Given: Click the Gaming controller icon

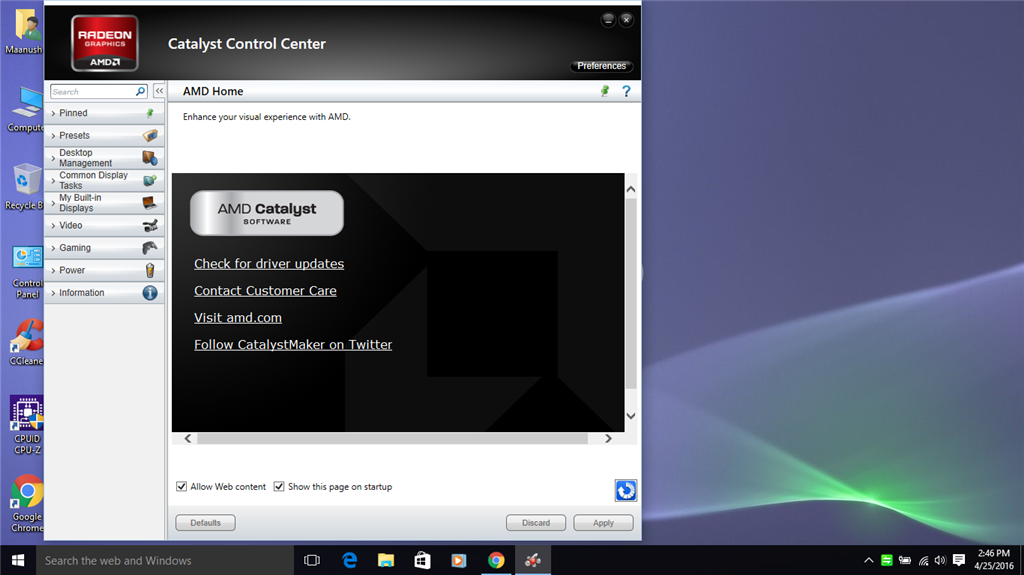Looking at the screenshot, I should pos(150,248).
